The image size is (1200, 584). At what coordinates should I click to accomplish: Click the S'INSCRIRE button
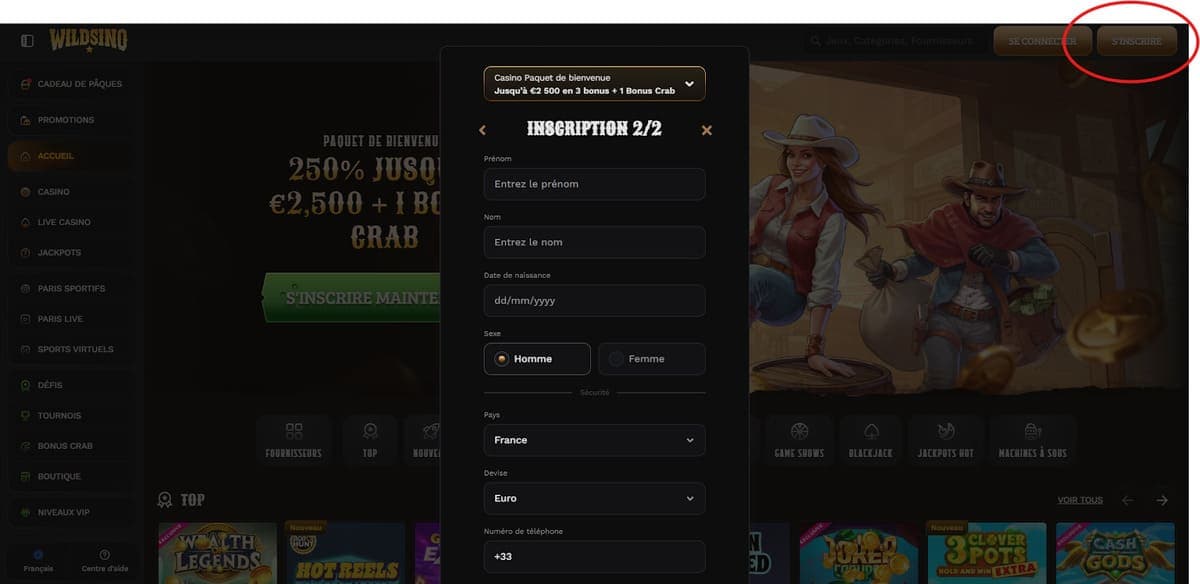[1137, 41]
